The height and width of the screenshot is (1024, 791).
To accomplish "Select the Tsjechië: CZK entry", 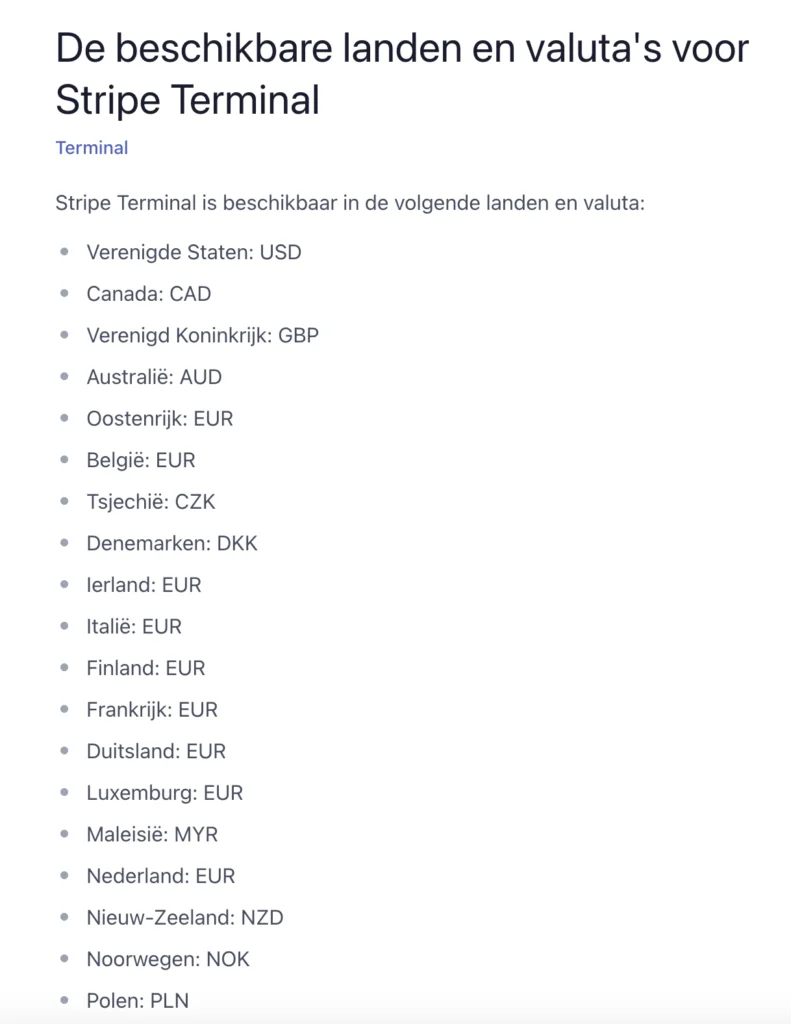I will pos(151,502).
